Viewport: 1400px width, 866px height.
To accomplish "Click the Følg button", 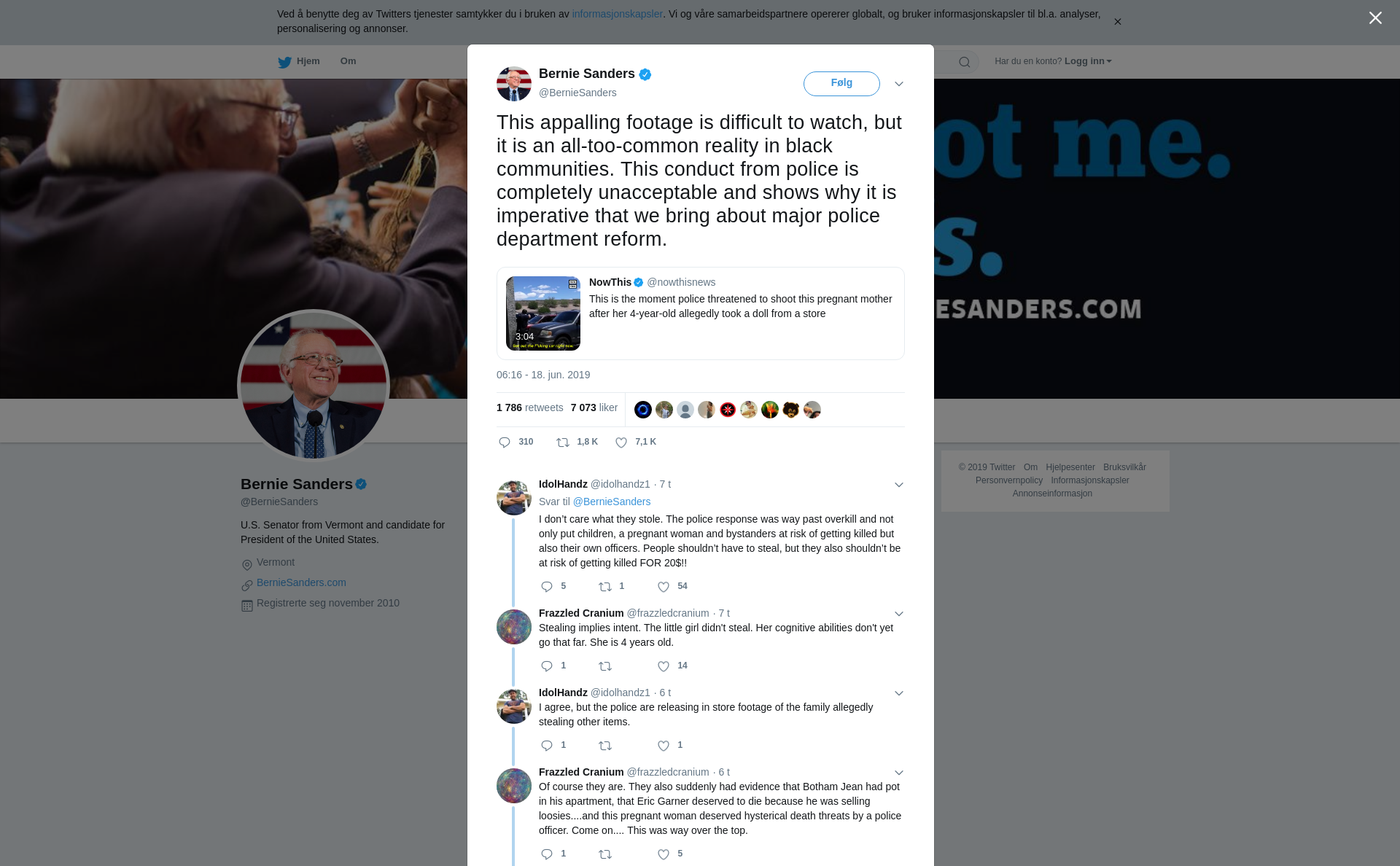I will [841, 84].
